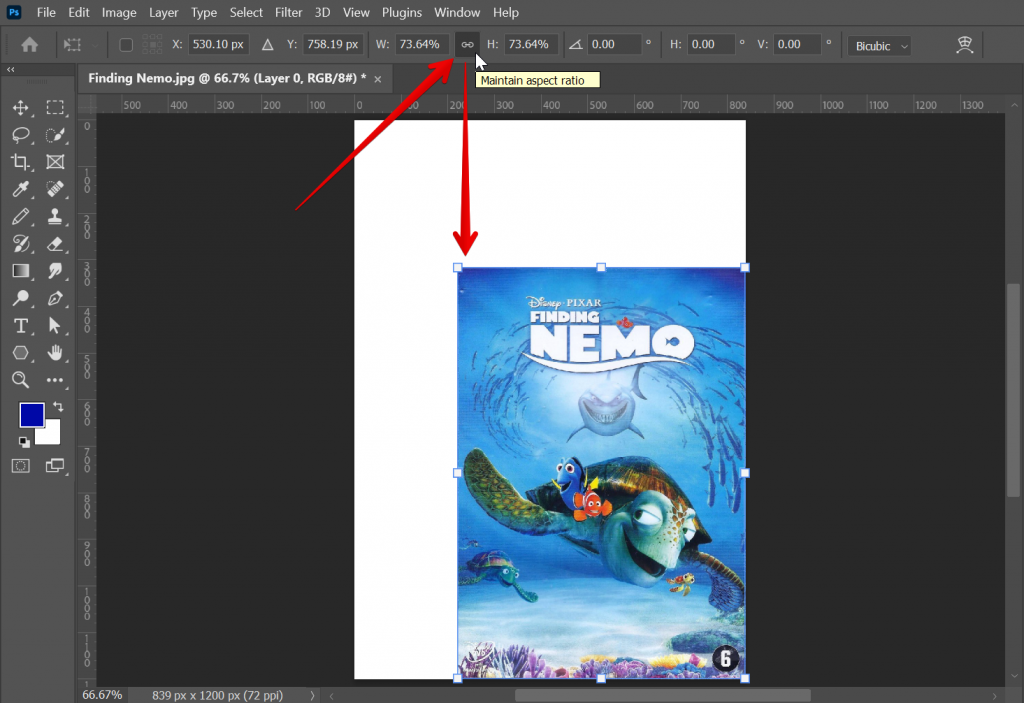The image size is (1024, 703).
Task: Select the Eraser tool
Action: (x=55, y=244)
